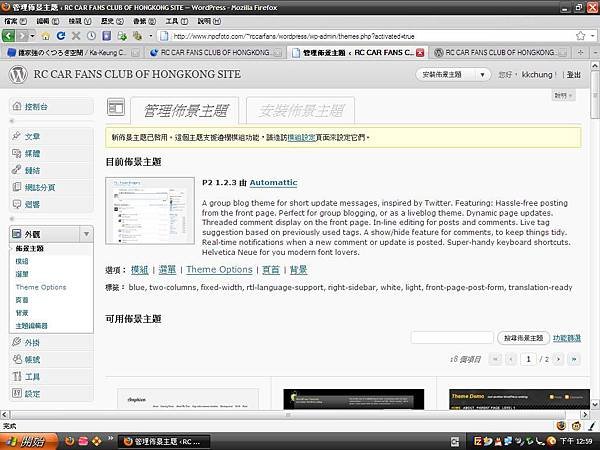
Task: Switch to last RC CAR FANS CLUB tab
Action: coord(500,52)
